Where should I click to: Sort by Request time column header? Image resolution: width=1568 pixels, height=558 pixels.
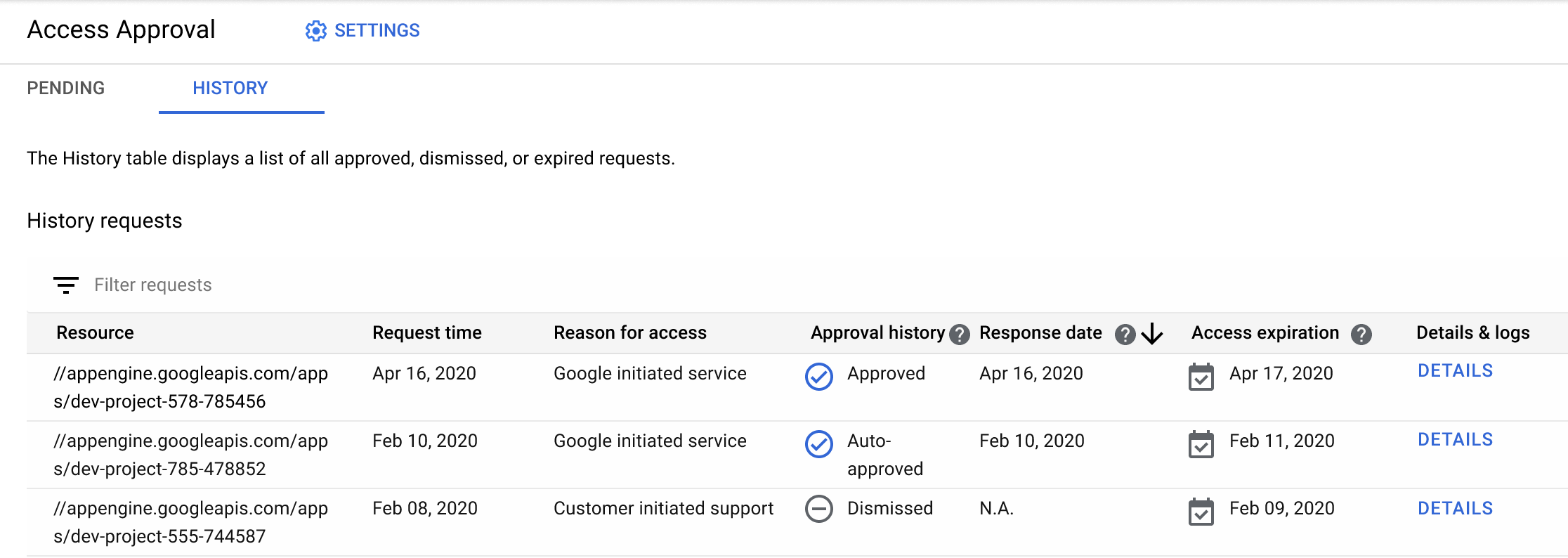coord(427,332)
